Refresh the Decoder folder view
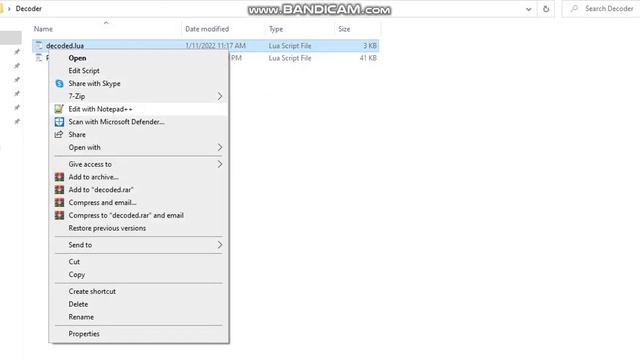Image resolution: width=640 pixels, height=360 pixels. pos(546,9)
